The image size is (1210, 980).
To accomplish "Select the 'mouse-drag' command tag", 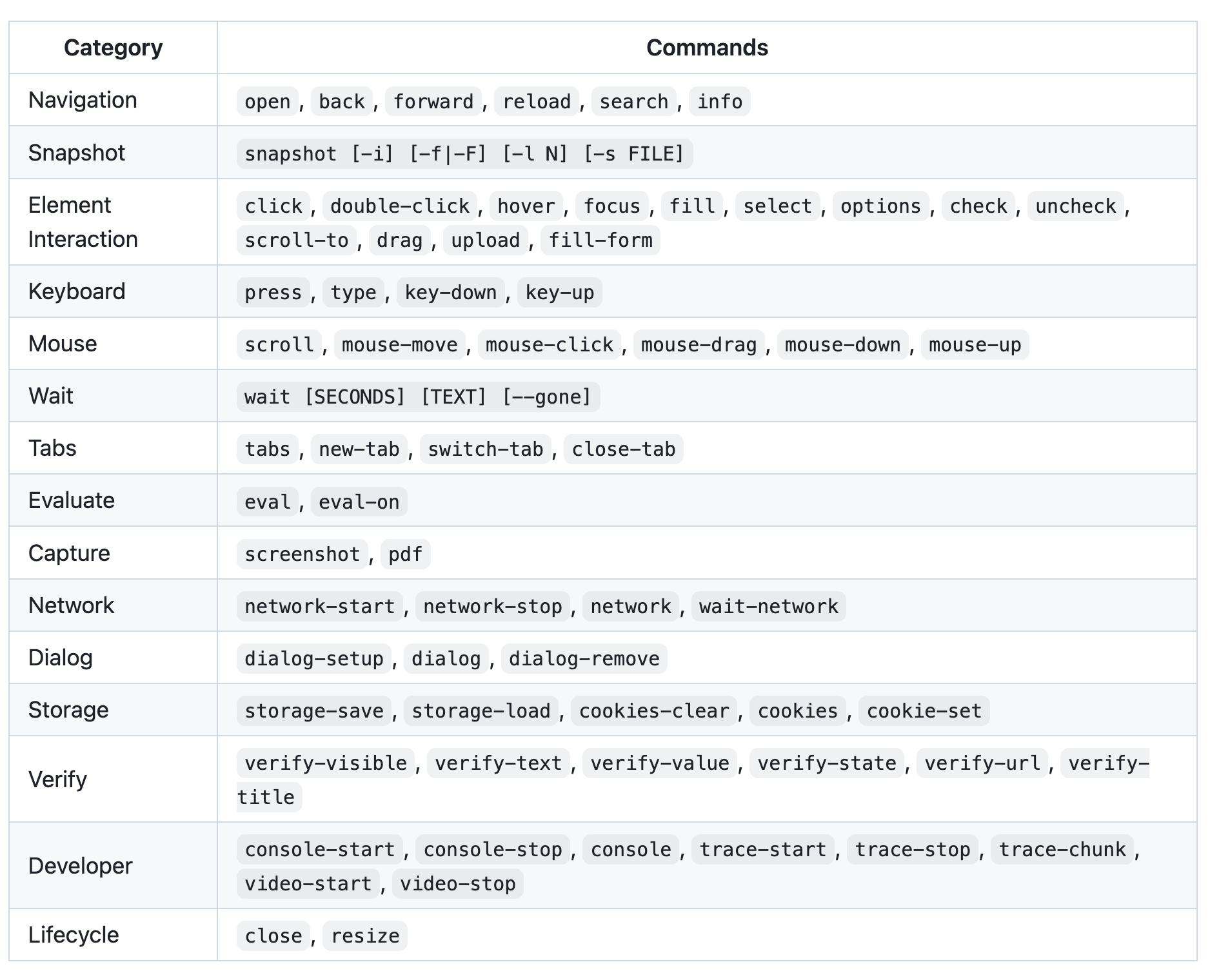I will [699, 344].
